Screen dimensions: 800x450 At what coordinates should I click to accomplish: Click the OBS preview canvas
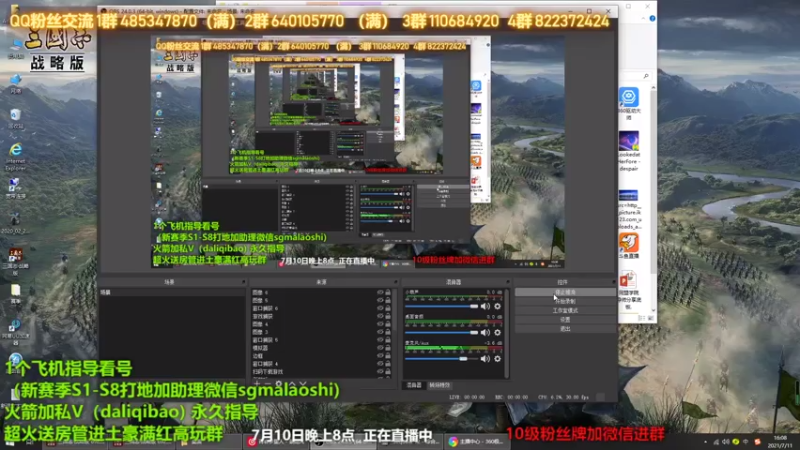pos(357,152)
